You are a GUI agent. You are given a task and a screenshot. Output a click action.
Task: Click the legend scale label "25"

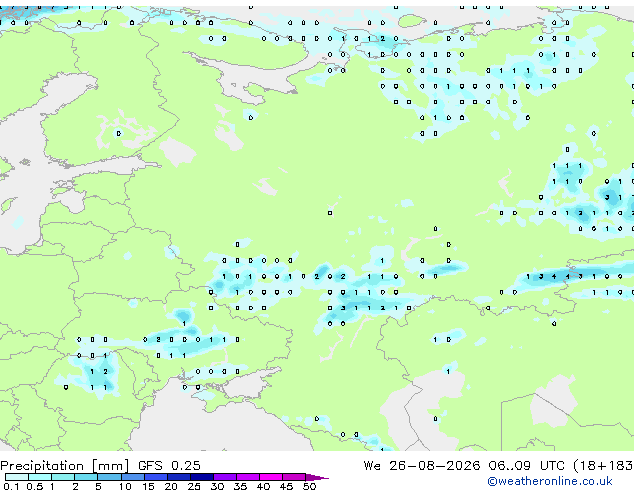tap(194, 486)
